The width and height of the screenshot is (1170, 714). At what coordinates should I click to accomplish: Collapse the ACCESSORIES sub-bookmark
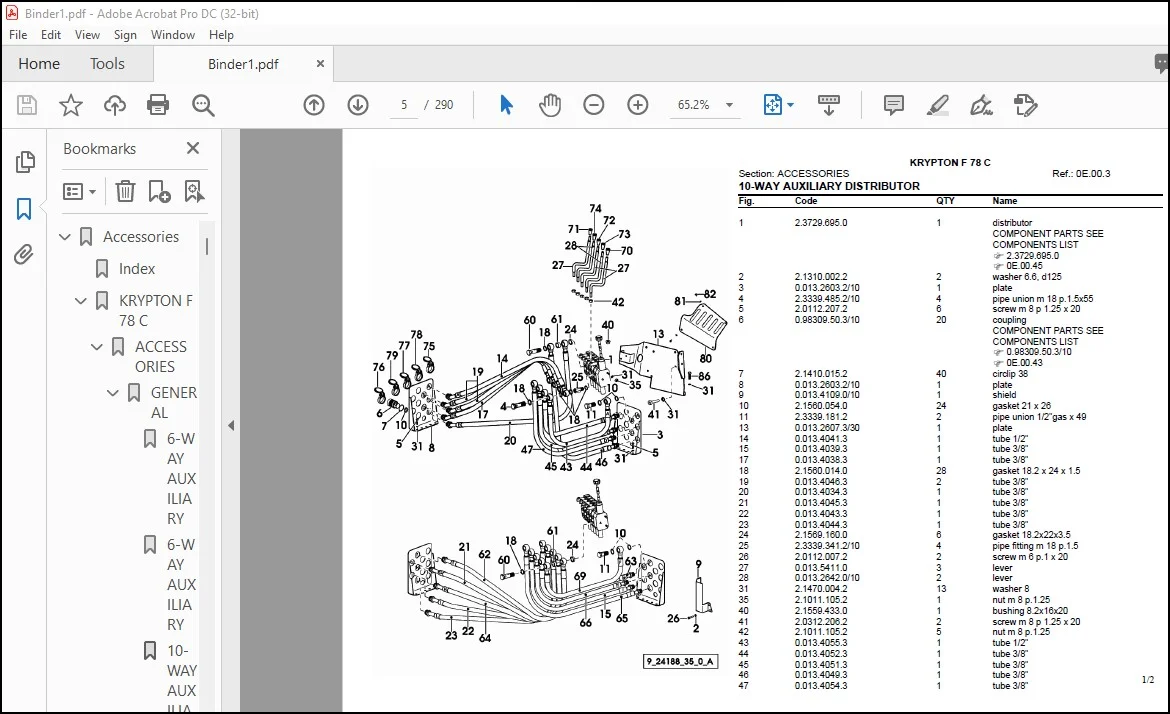point(96,347)
